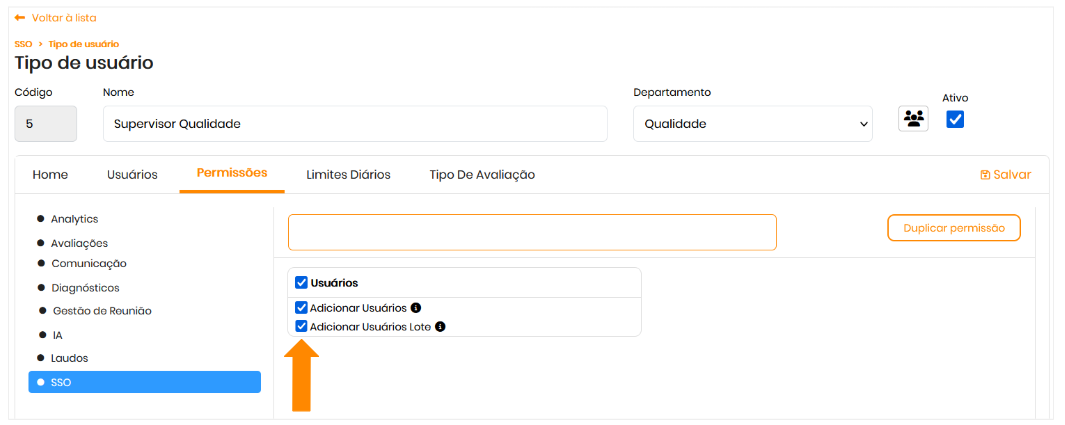Disable the Adicionar Usuários Lote checkbox
The width and height of the screenshot is (1065, 425).
click(301, 326)
